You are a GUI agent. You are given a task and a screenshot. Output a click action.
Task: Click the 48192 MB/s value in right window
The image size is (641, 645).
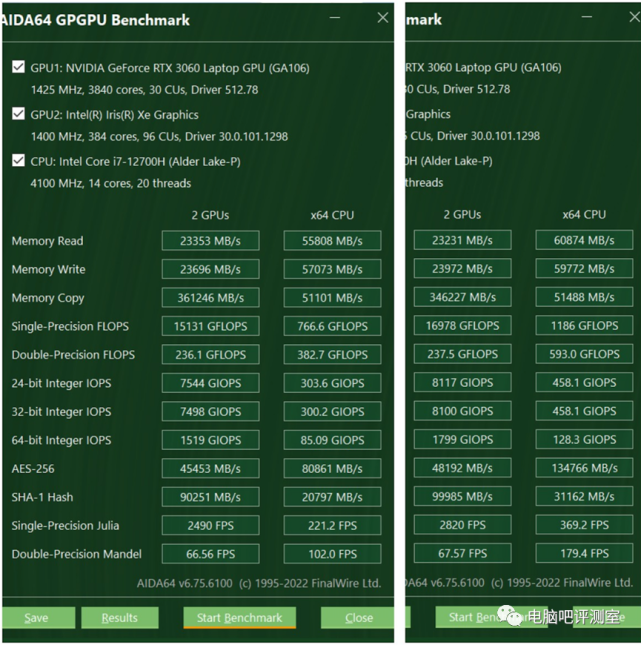462,468
